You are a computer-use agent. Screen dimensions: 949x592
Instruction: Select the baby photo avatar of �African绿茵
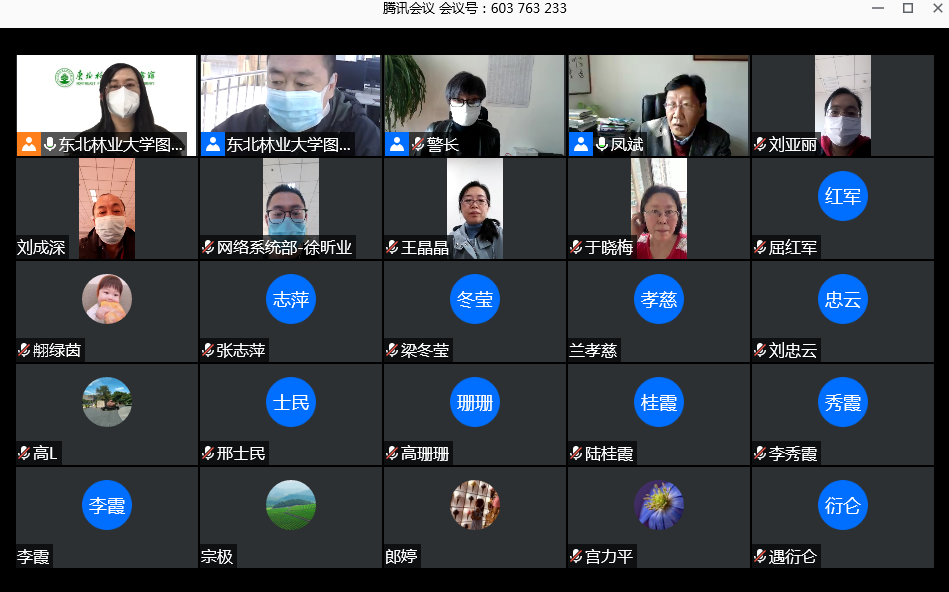click(x=107, y=299)
